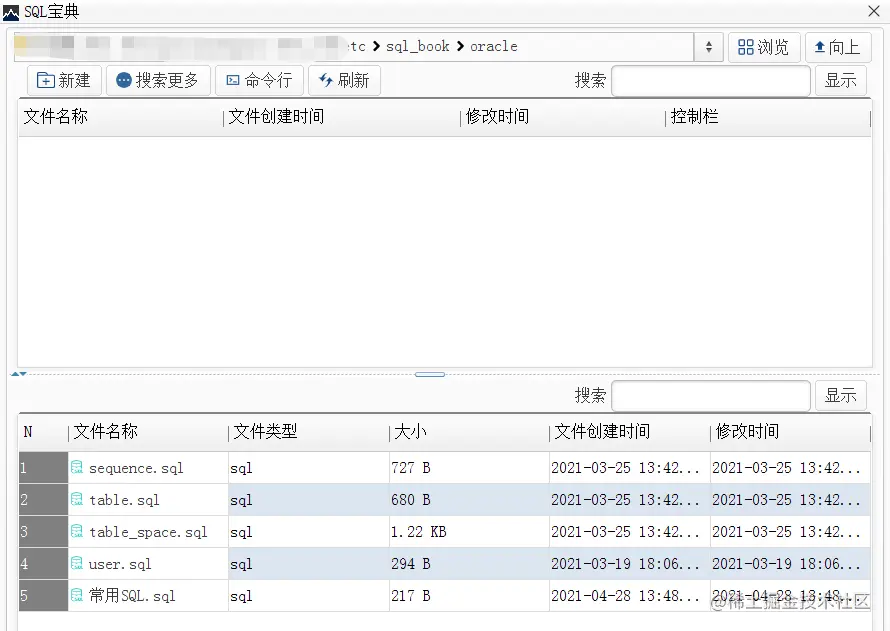Click the 217 B size cell
Screen dimensions: 890x631
(x=469, y=595)
